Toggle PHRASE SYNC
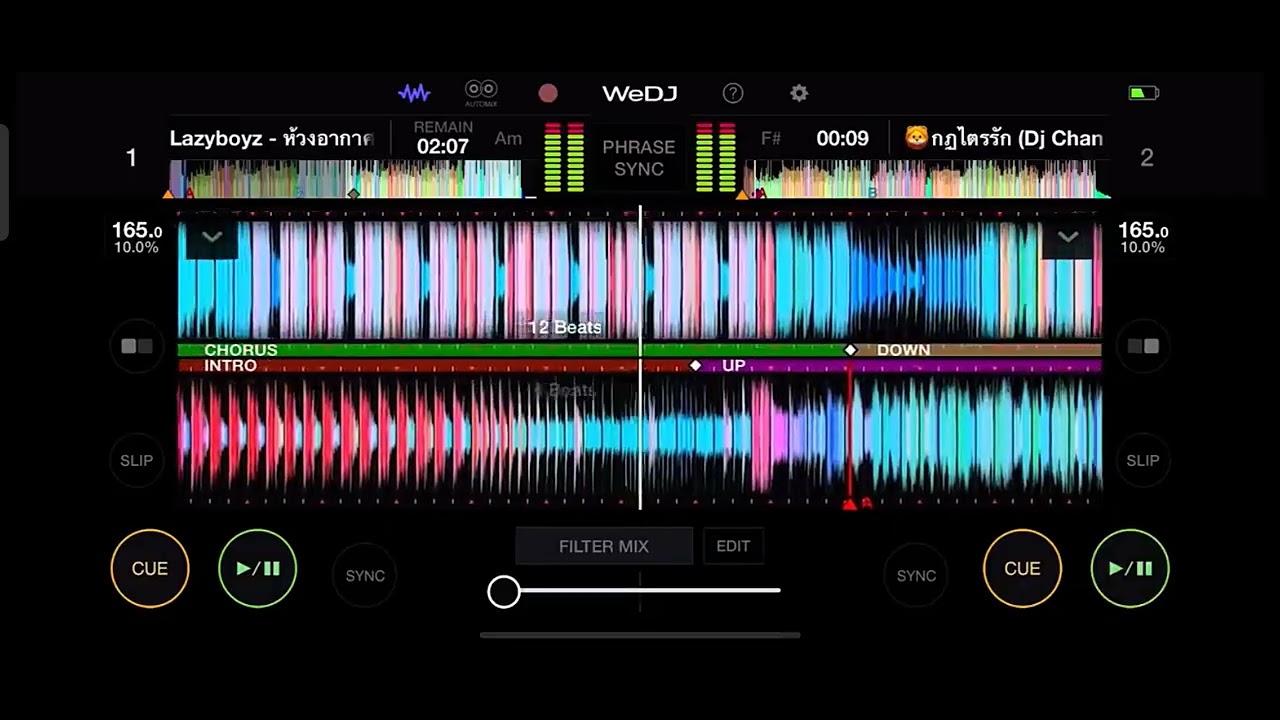 639,158
